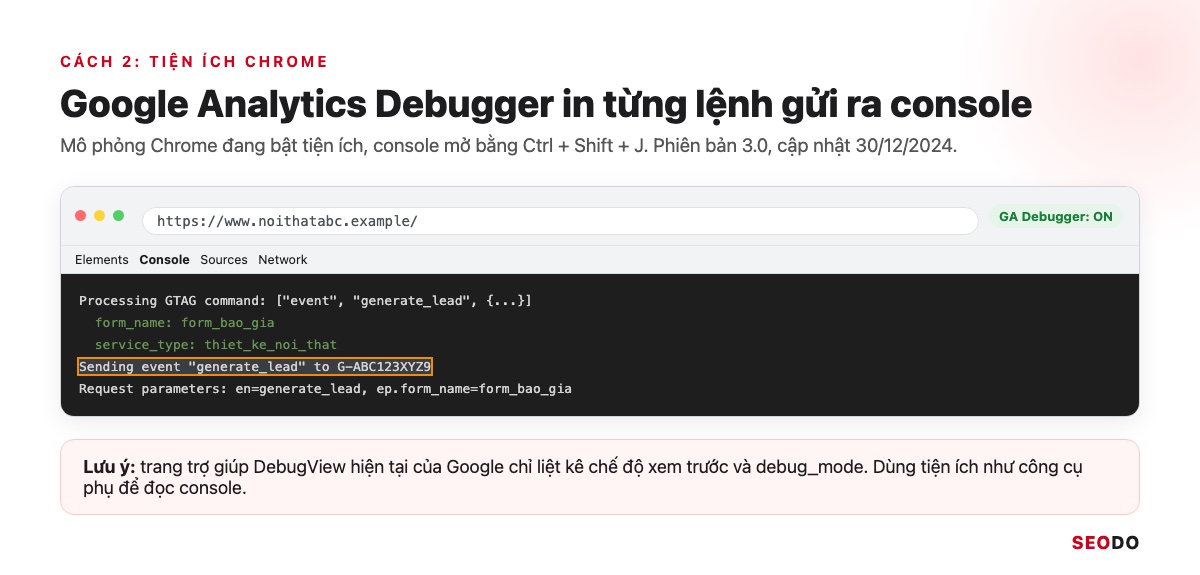
Task: Click the heading CÁCH 2: TIỆN ÍCH CHROME
Action: [194, 62]
